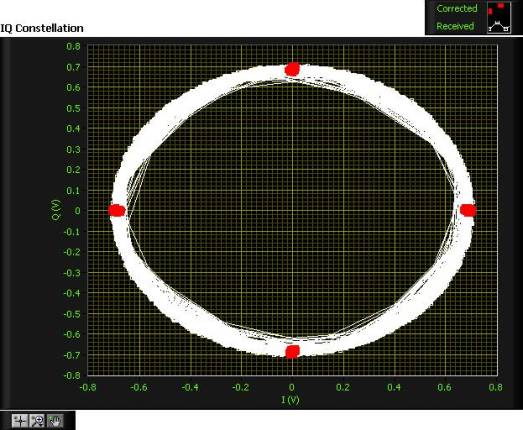Open the magnifier zoom tool
The height and width of the screenshot is (430, 523).
click(37, 421)
